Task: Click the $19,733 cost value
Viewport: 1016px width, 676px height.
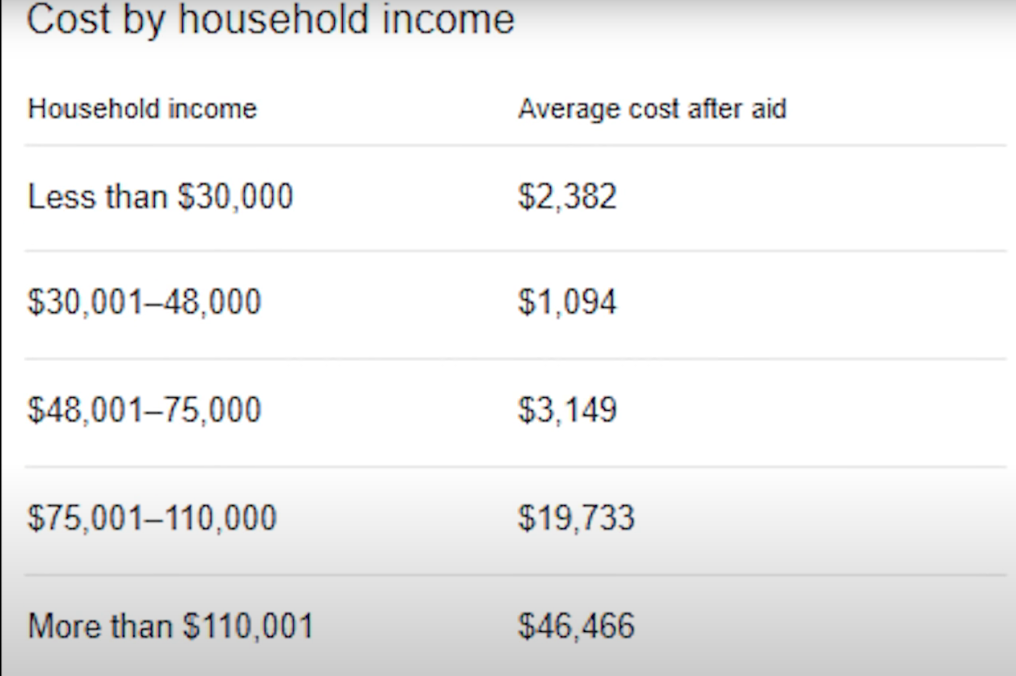Action: pyautogui.click(x=576, y=518)
